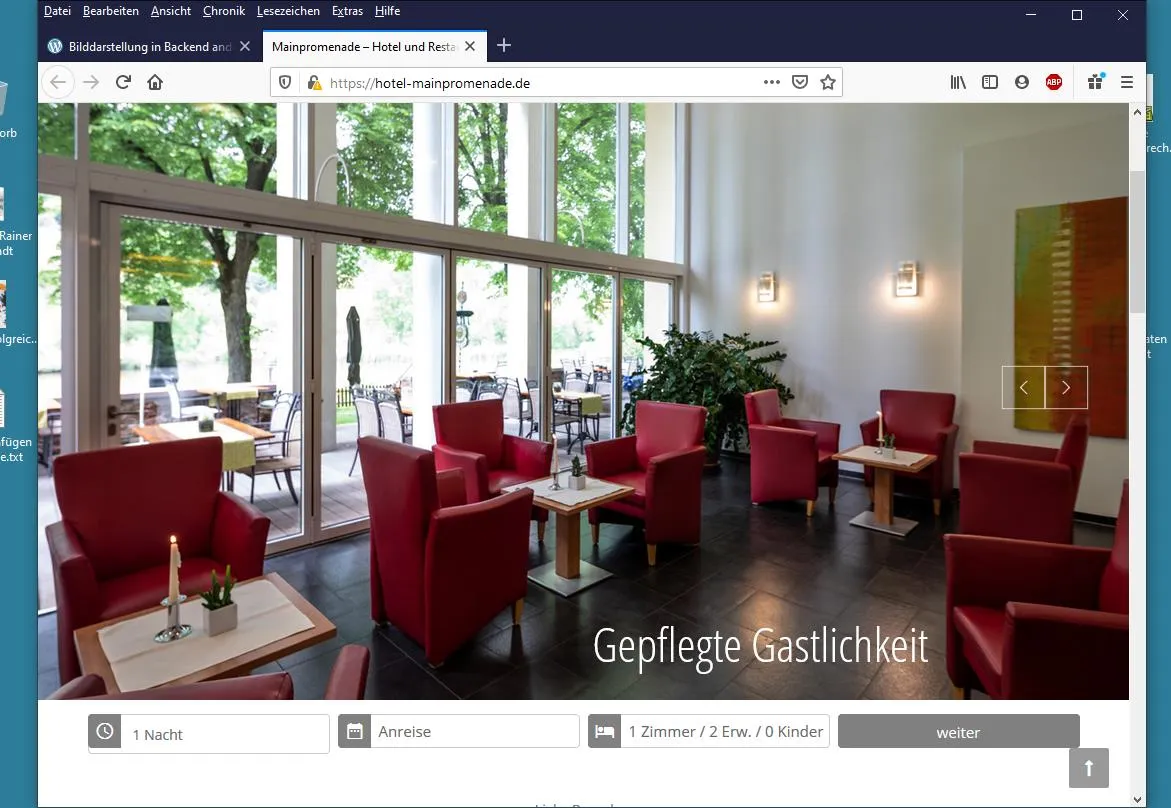Open the Ansicht menu
The height and width of the screenshot is (808, 1171).
tap(171, 11)
